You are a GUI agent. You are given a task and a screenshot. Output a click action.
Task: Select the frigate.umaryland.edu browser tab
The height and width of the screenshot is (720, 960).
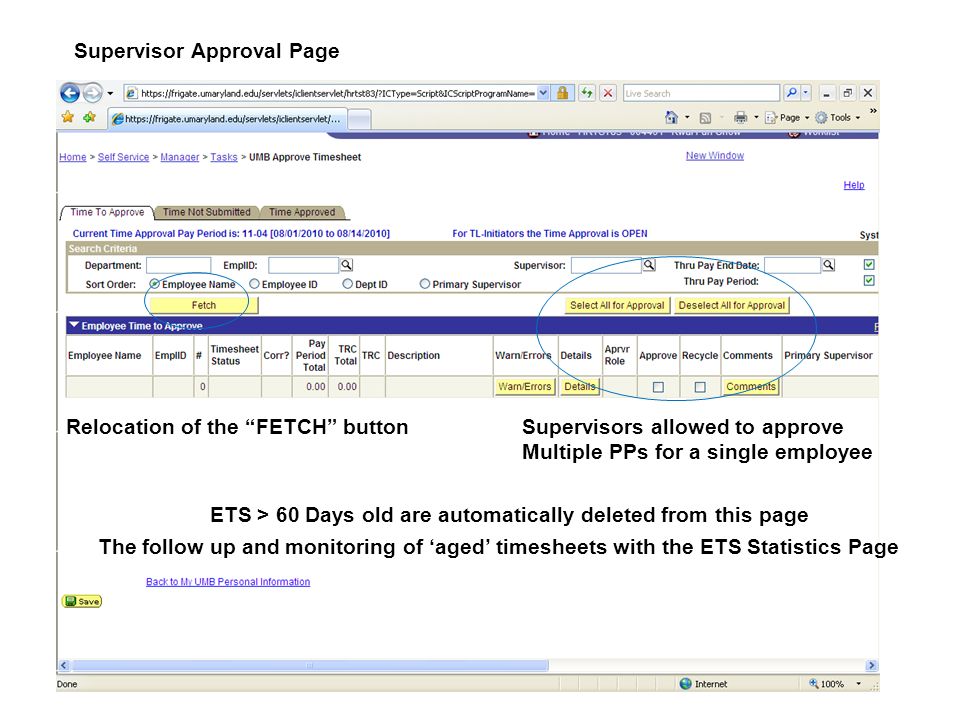(227, 119)
